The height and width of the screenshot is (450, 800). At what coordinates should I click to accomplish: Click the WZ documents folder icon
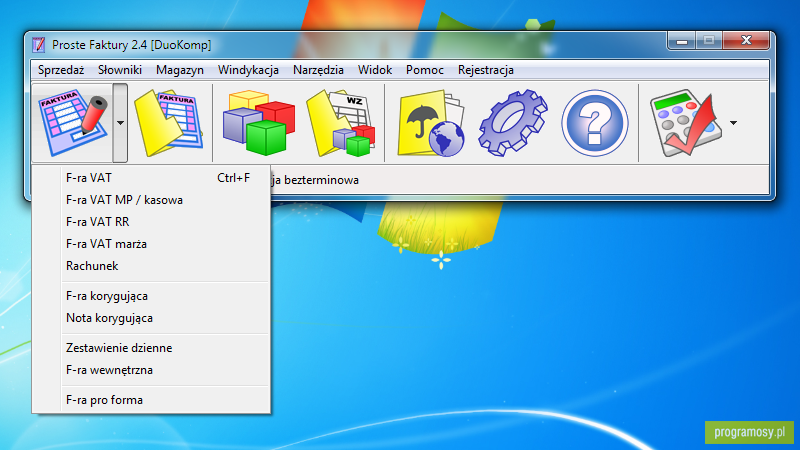coord(341,123)
